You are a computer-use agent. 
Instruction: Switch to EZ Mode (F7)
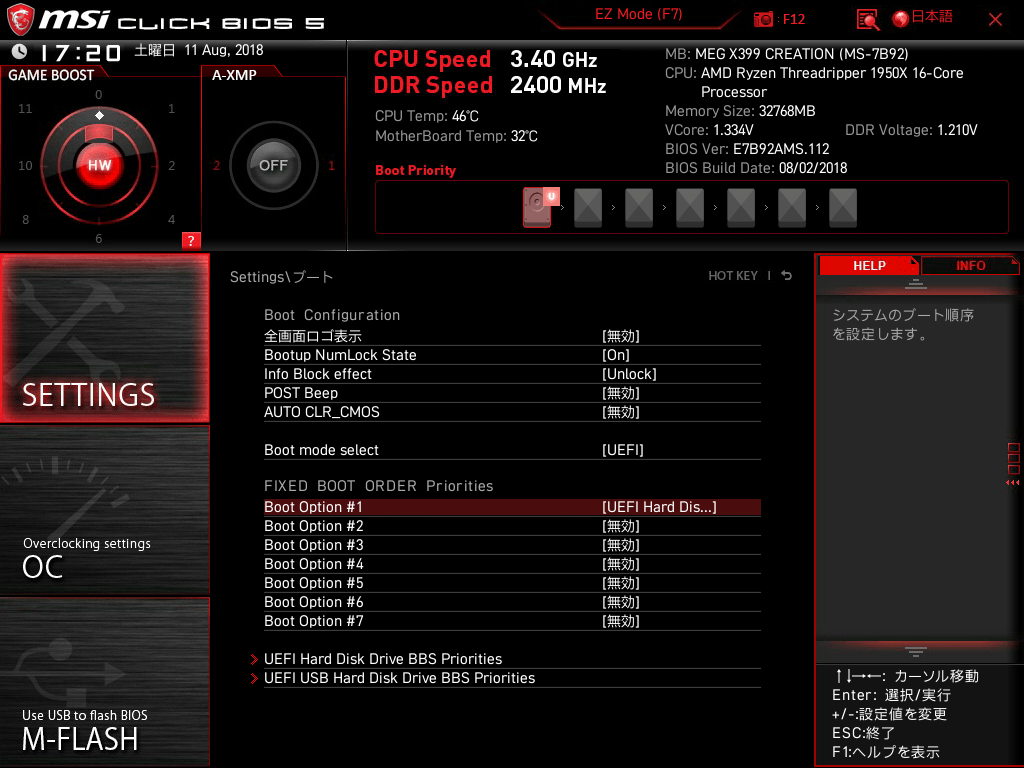pos(639,14)
